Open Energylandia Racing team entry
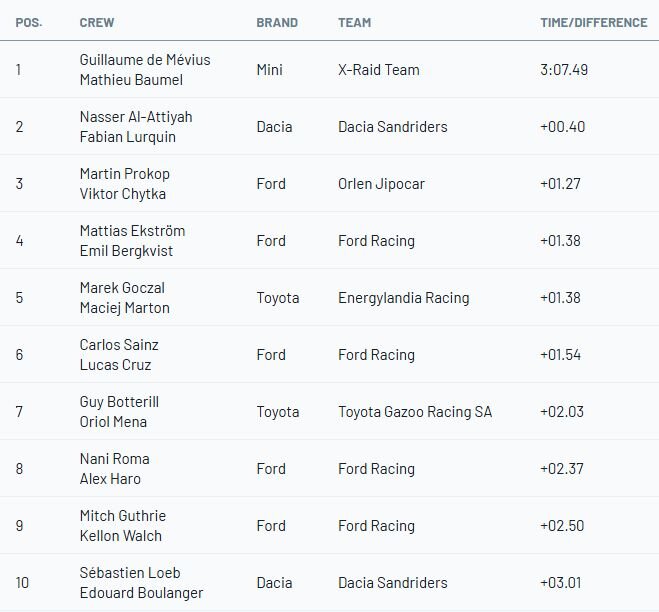Viewport: 659px width, 612px height. click(403, 298)
